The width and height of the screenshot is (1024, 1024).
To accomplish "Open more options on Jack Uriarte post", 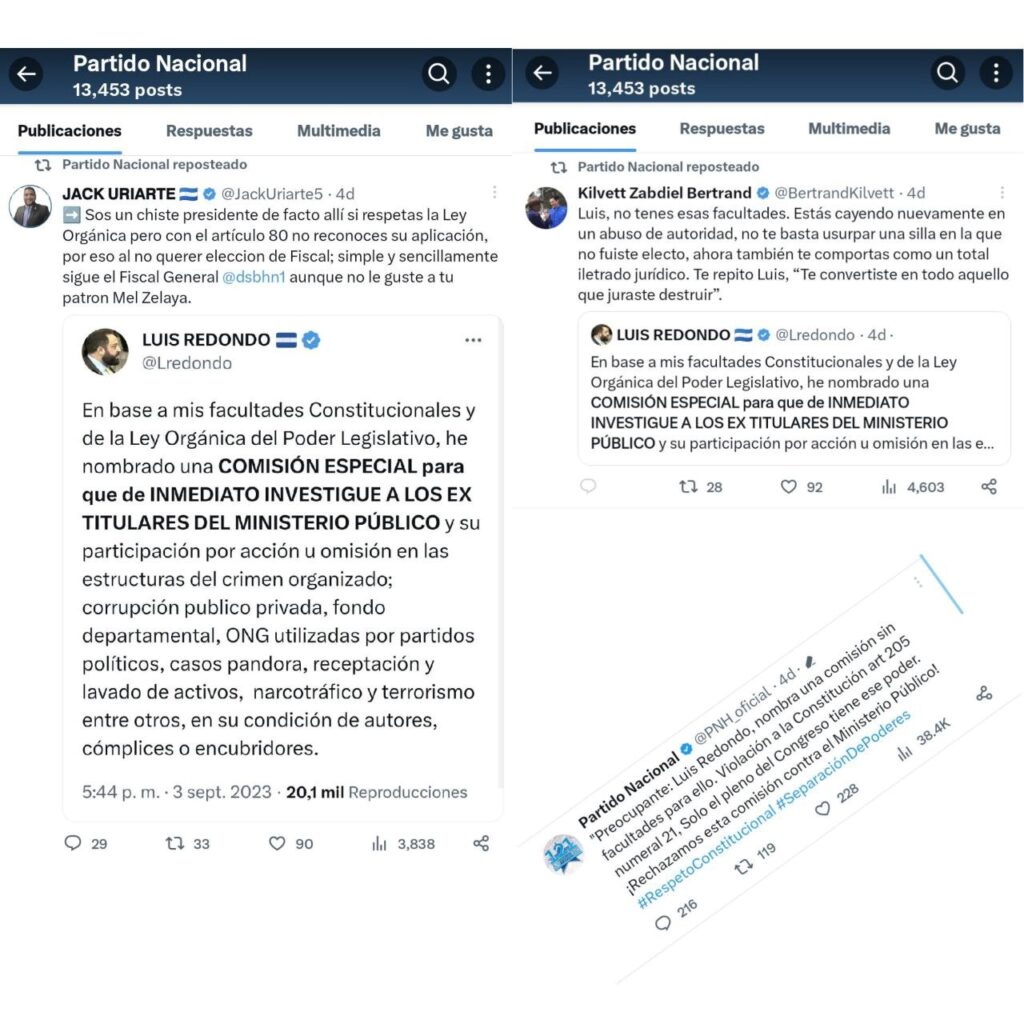I will coord(494,192).
